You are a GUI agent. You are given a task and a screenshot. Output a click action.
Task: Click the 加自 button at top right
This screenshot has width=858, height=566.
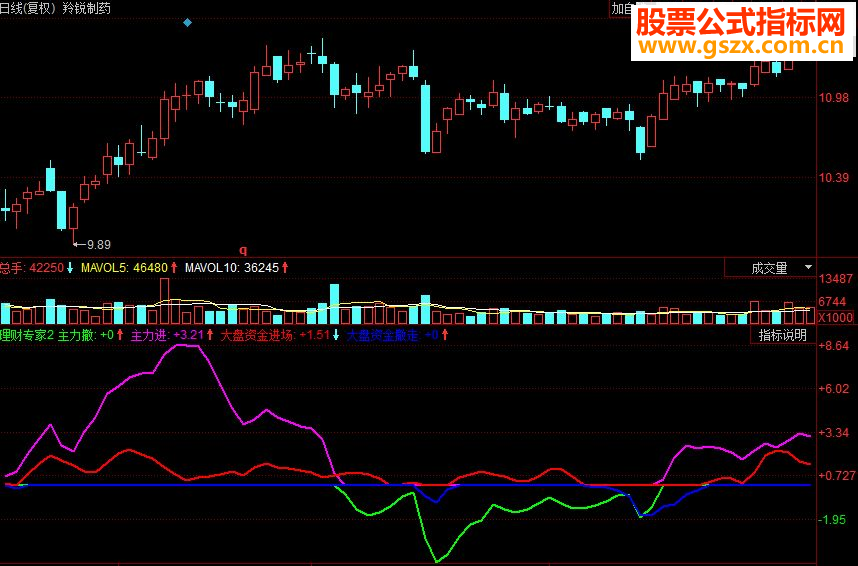click(x=622, y=9)
